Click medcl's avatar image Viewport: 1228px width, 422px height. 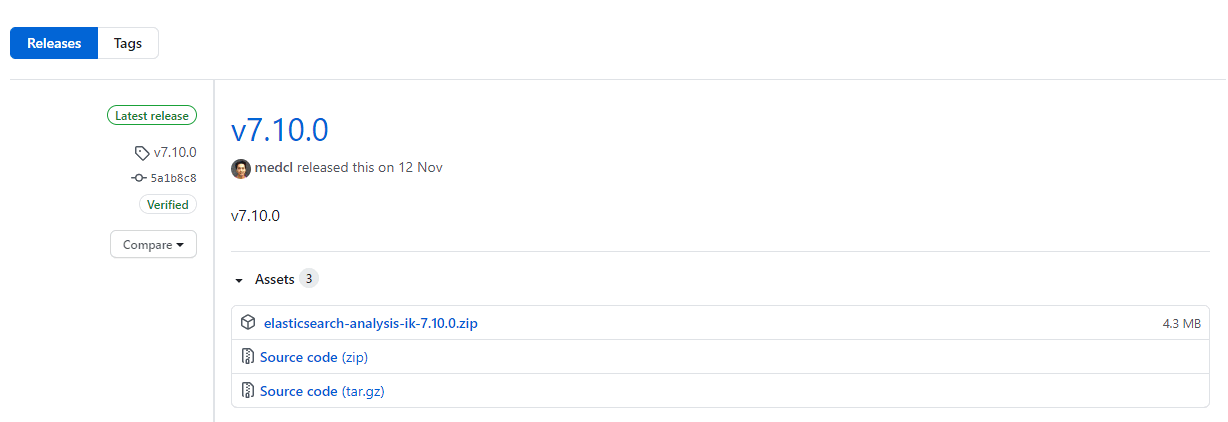[241, 168]
